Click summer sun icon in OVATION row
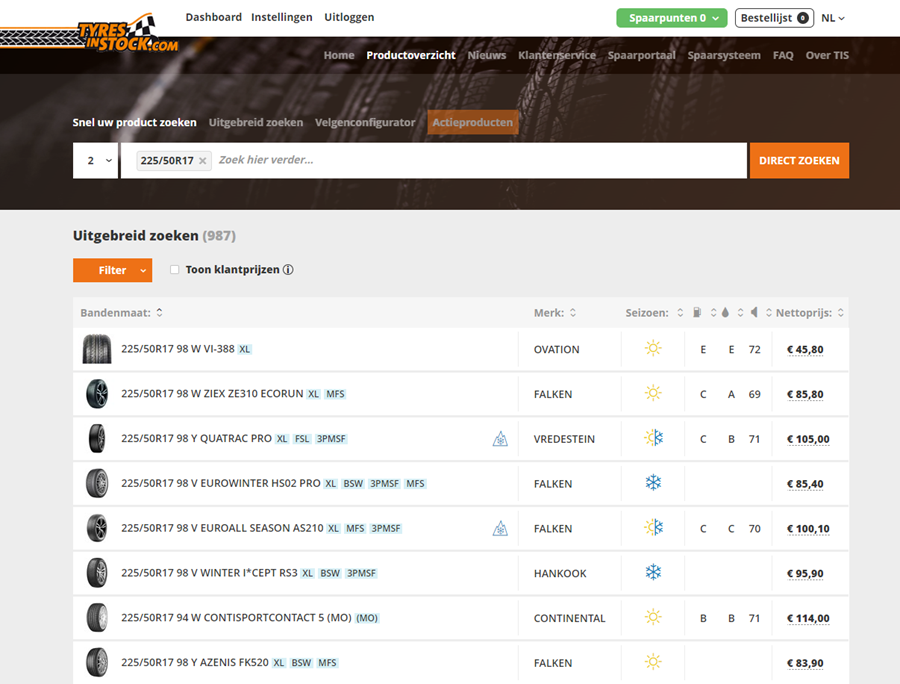 pos(653,348)
